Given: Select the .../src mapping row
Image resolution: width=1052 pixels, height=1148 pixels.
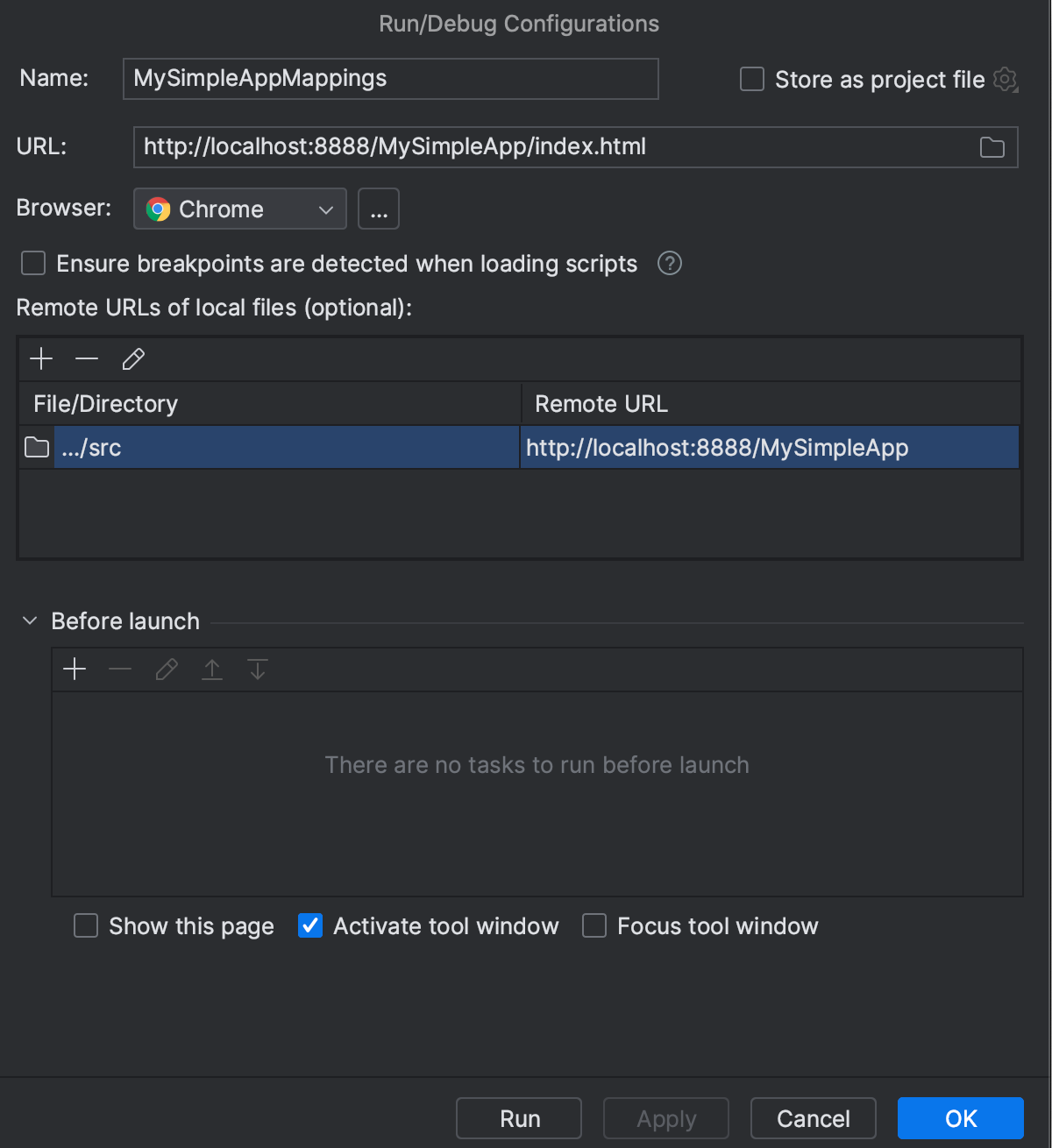Looking at the screenshot, I should (263, 447).
